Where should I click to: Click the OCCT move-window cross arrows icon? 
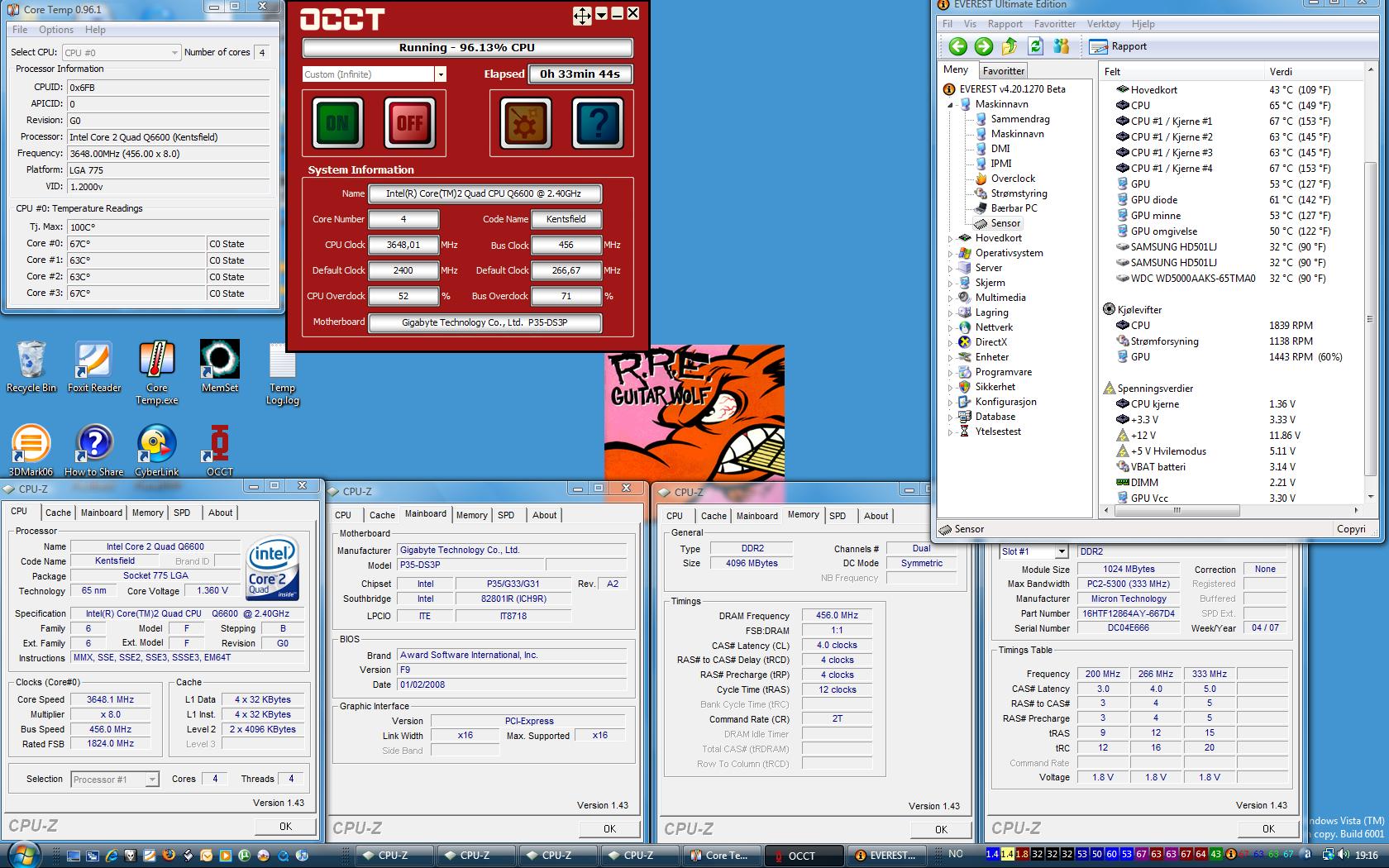[x=582, y=16]
